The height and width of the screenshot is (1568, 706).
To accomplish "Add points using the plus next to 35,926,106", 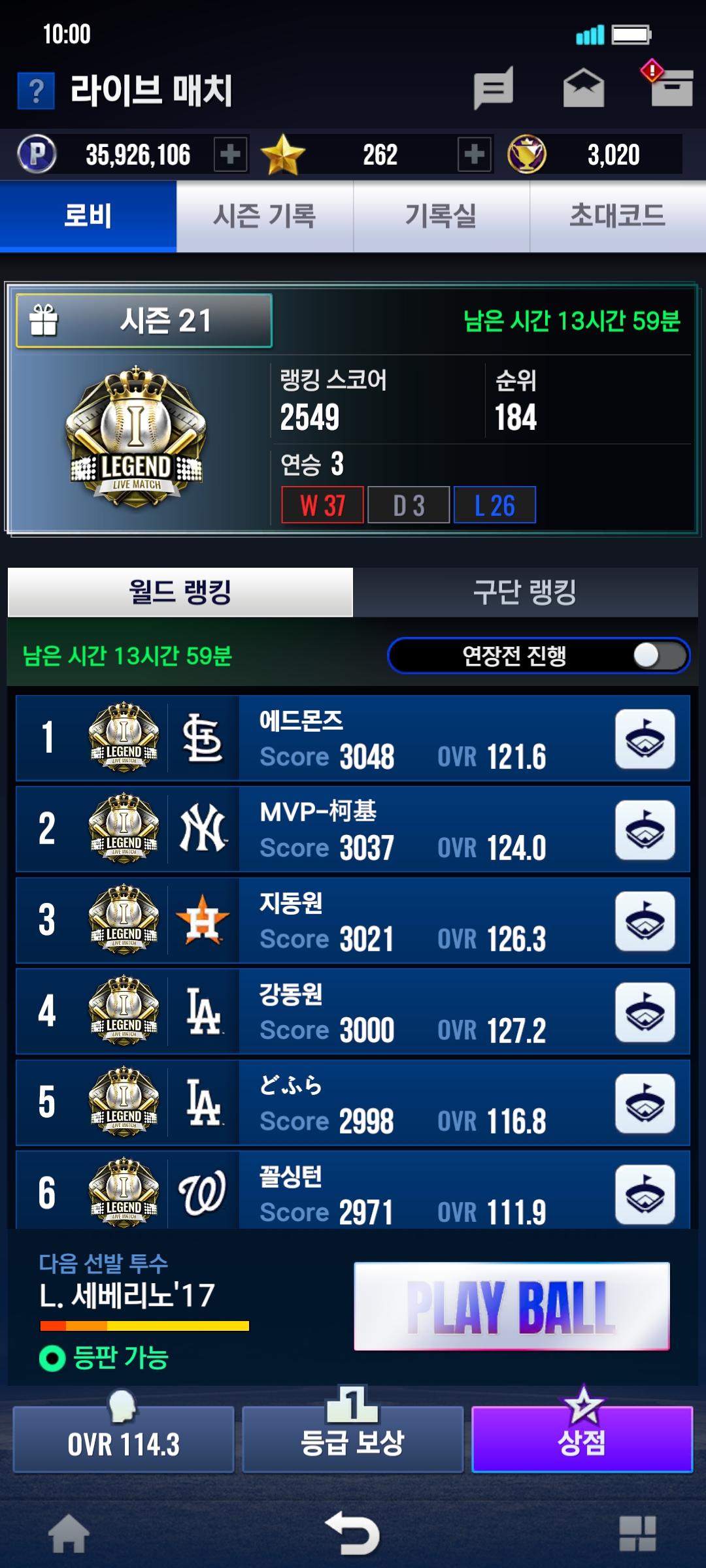I will point(230,155).
